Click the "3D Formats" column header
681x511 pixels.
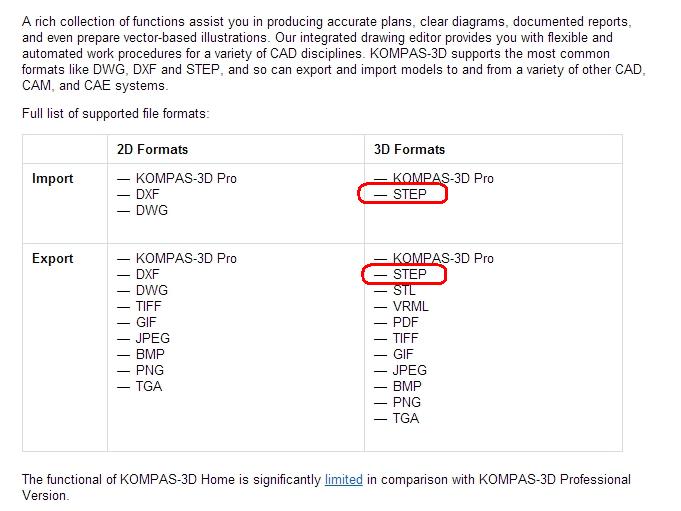coord(409,149)
